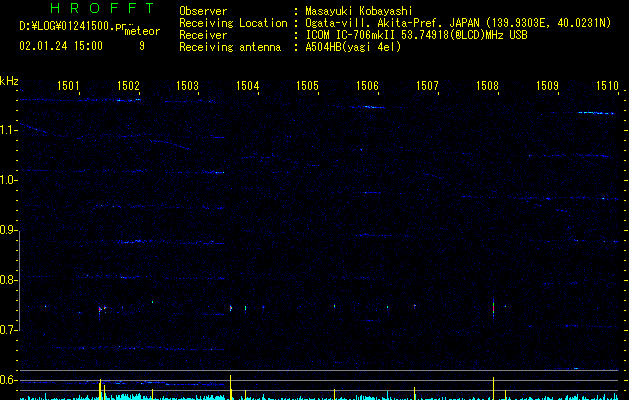Click the 1508 time axis label

tap(487, 86)
